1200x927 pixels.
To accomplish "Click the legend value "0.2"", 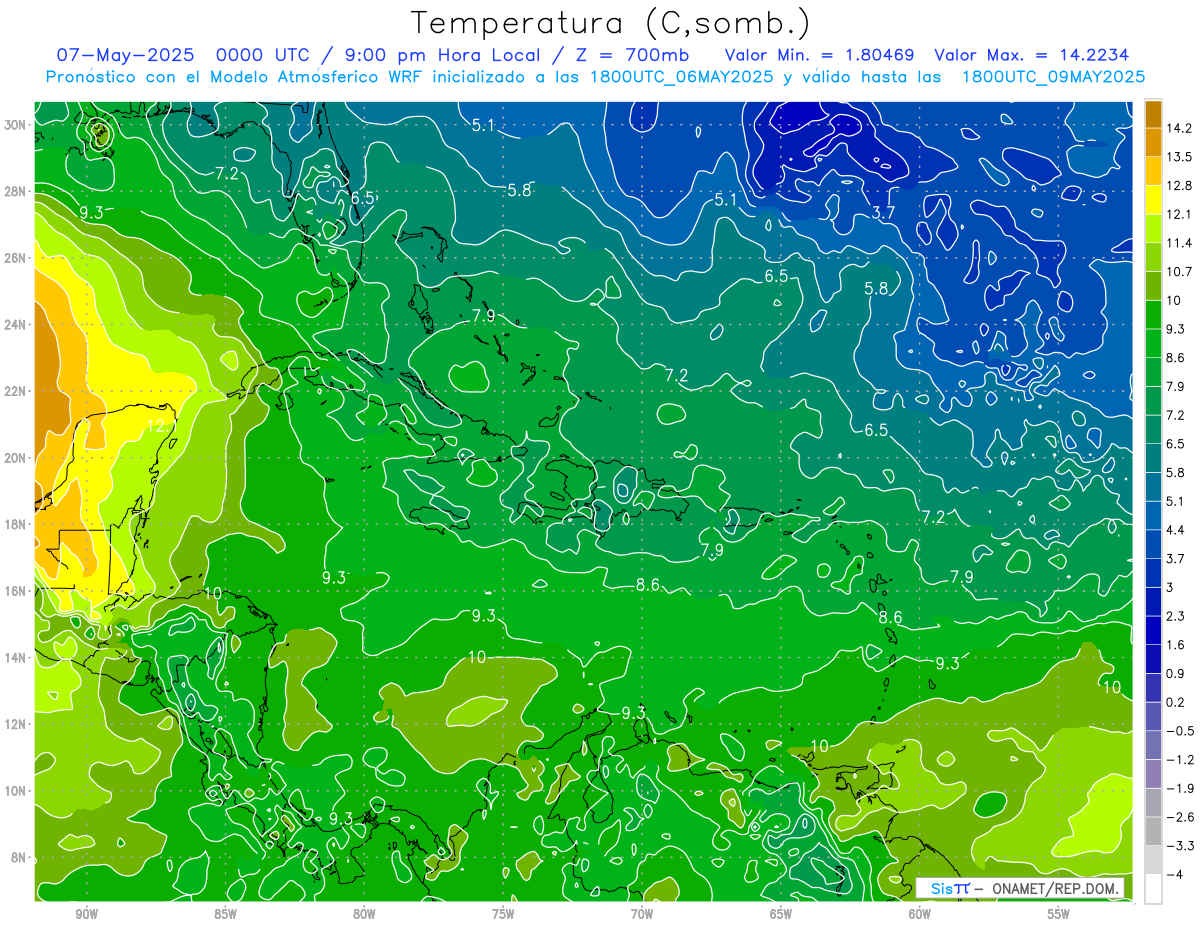I will pos(1175,702).
